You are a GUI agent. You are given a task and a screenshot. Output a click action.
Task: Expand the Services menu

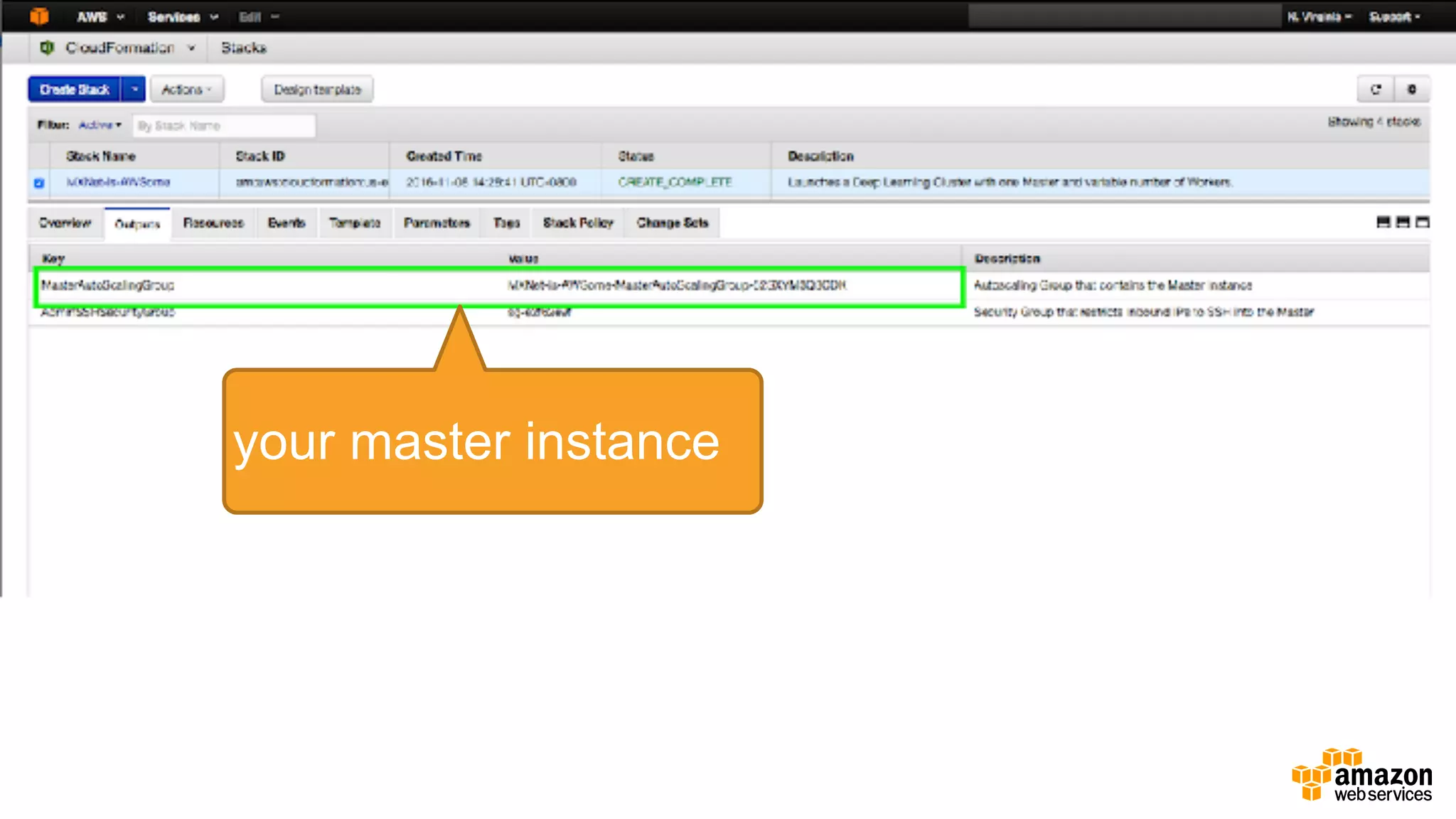183,16
